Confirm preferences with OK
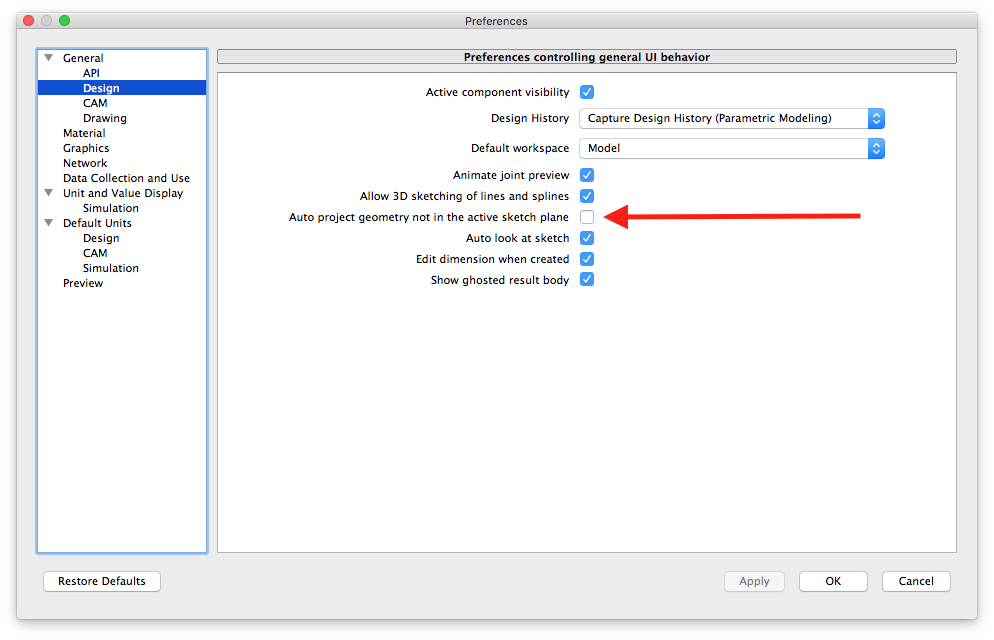The height and width of the screenshot is (640, 994). pyautogui.click(x=833, y=581)
